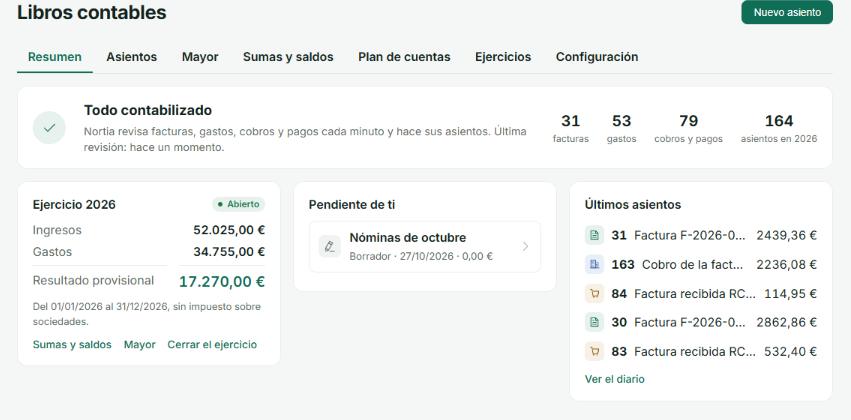Click the building icon for entry 163
This screenshot has height=420, width=851.
594,264
